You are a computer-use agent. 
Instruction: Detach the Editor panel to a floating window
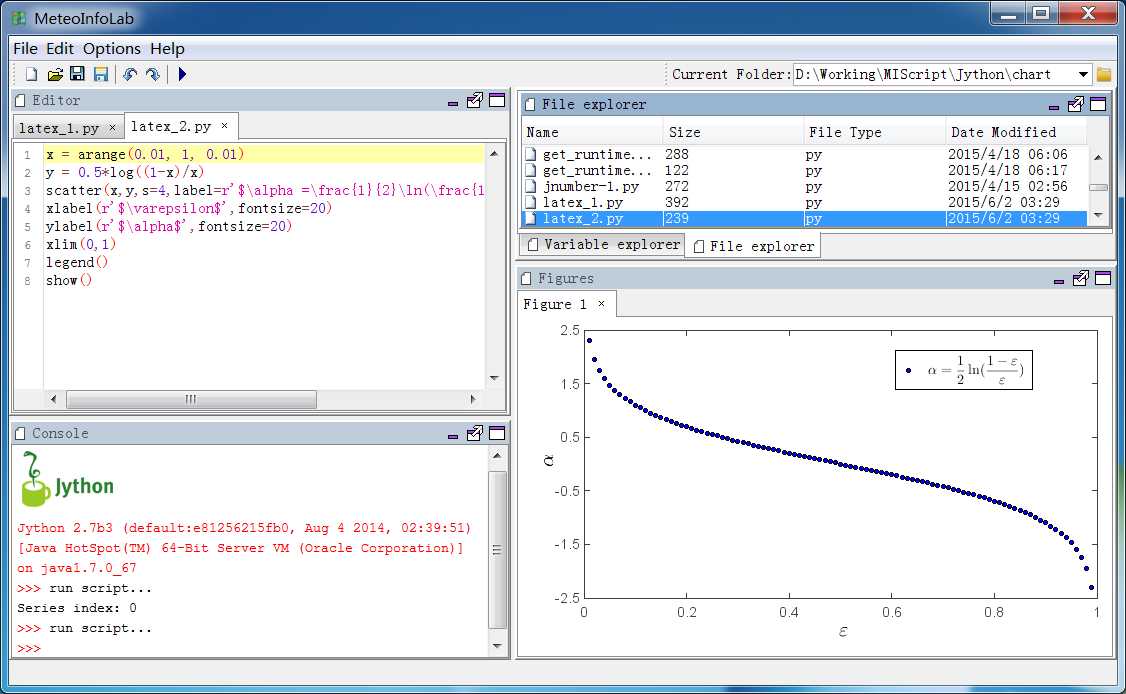(x=475, y=100)
